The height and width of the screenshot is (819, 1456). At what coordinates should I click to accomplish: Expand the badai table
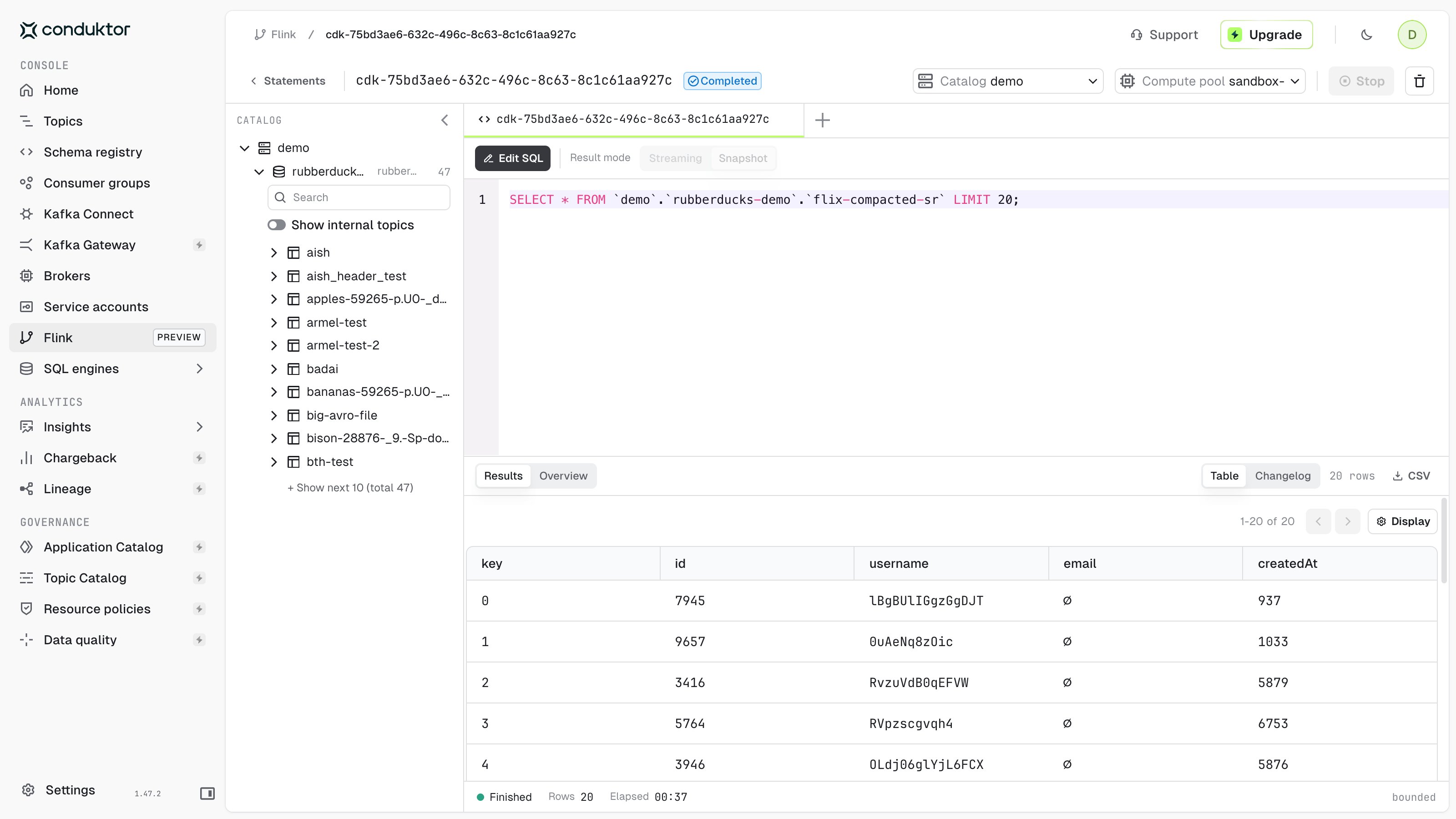click(274, 369)
